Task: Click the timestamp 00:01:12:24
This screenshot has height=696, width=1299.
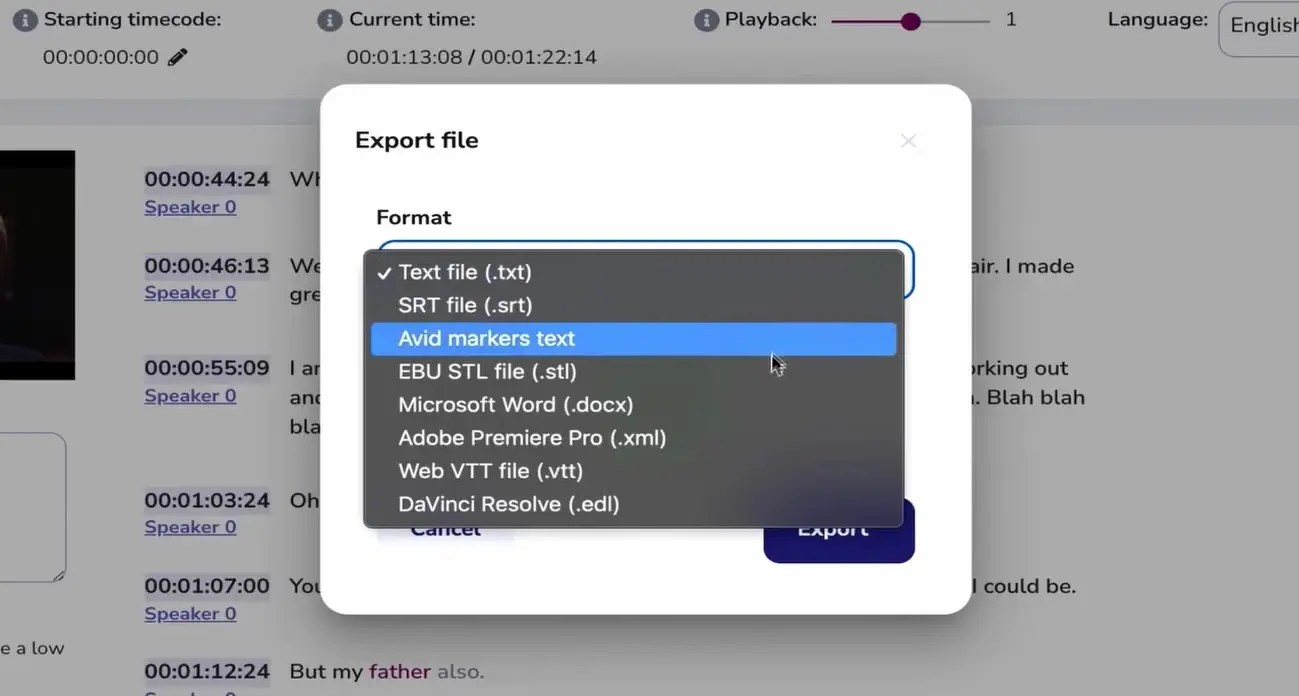Action: pyautogui.click(x=207, y=671)
